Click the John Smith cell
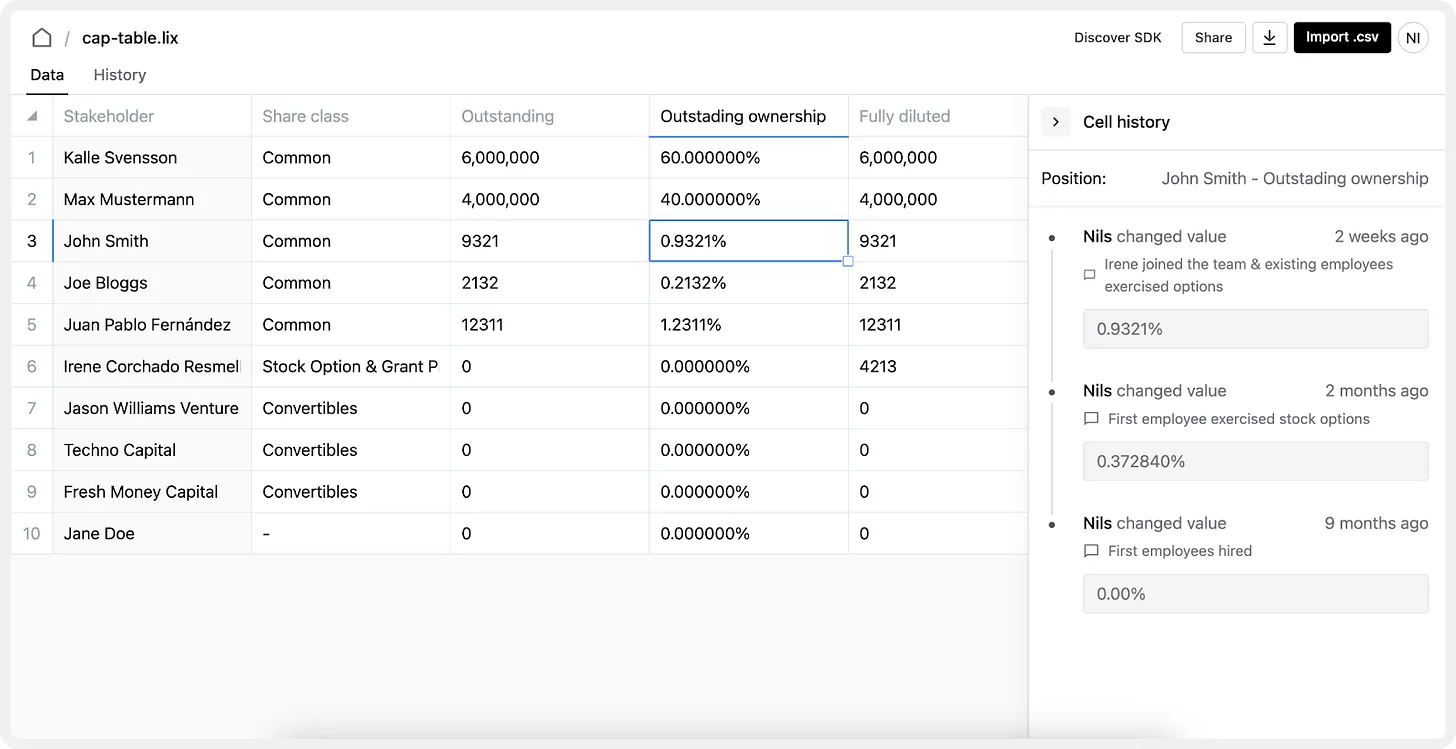Viewport: 1456px width, 749px height. 152,241
